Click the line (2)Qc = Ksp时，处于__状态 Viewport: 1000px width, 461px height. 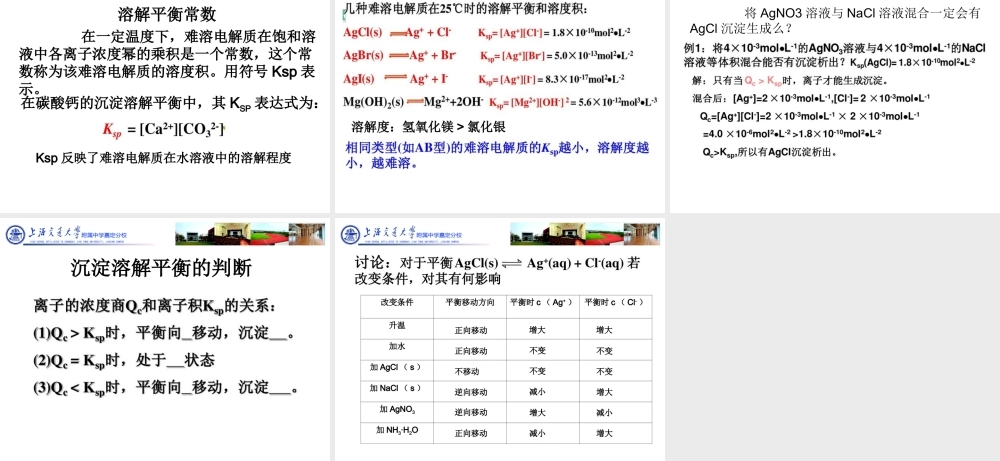(124, 361)
